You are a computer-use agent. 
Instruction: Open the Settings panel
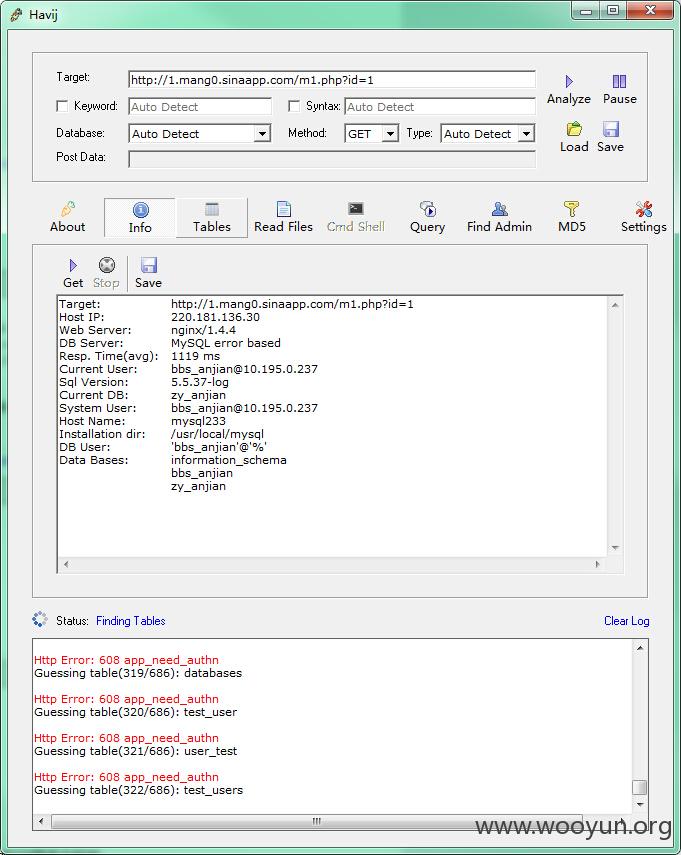click(643, 217)
